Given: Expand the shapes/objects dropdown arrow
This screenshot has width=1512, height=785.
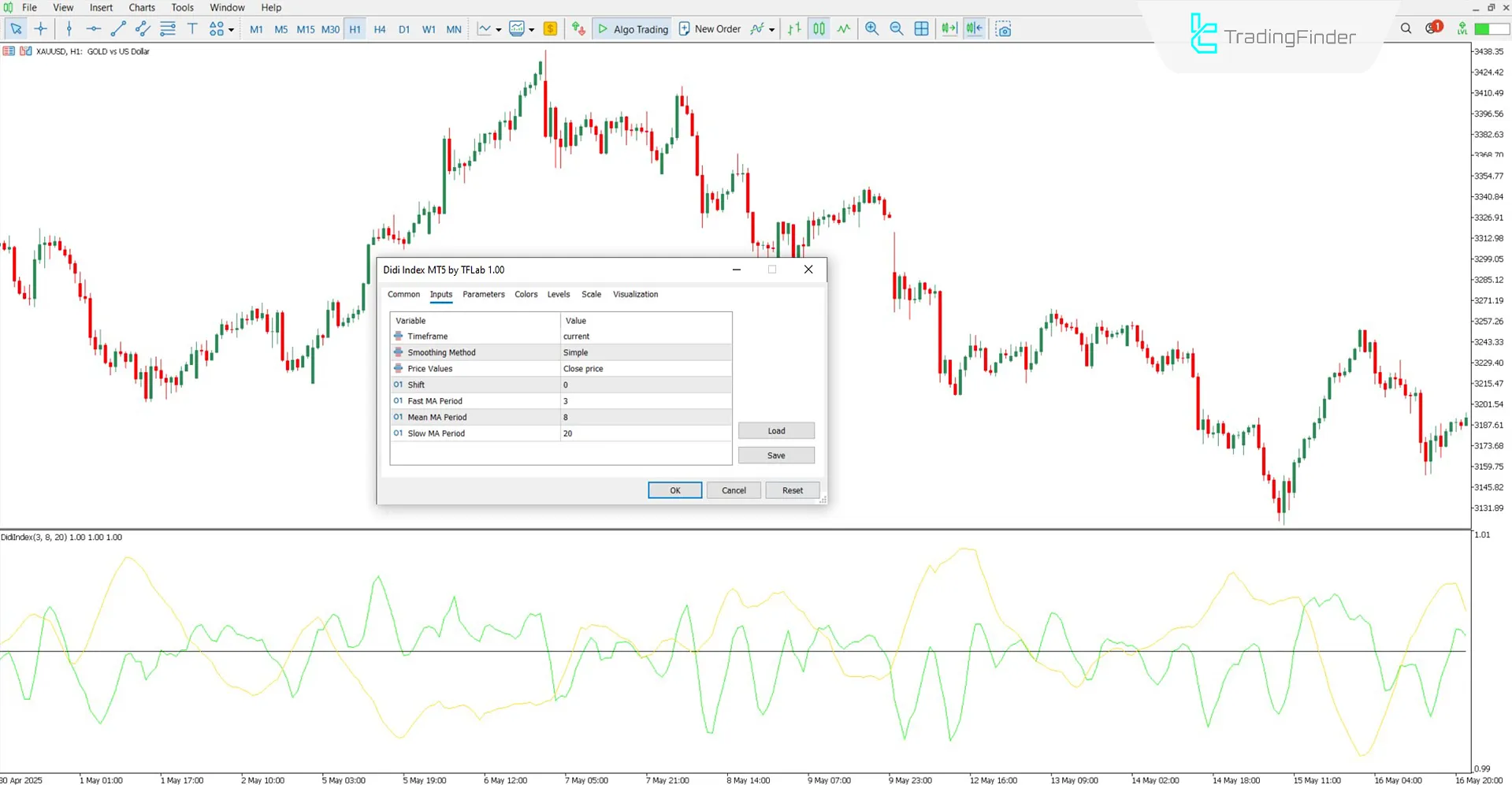Looking at the screenshot, I should point(231,28).
